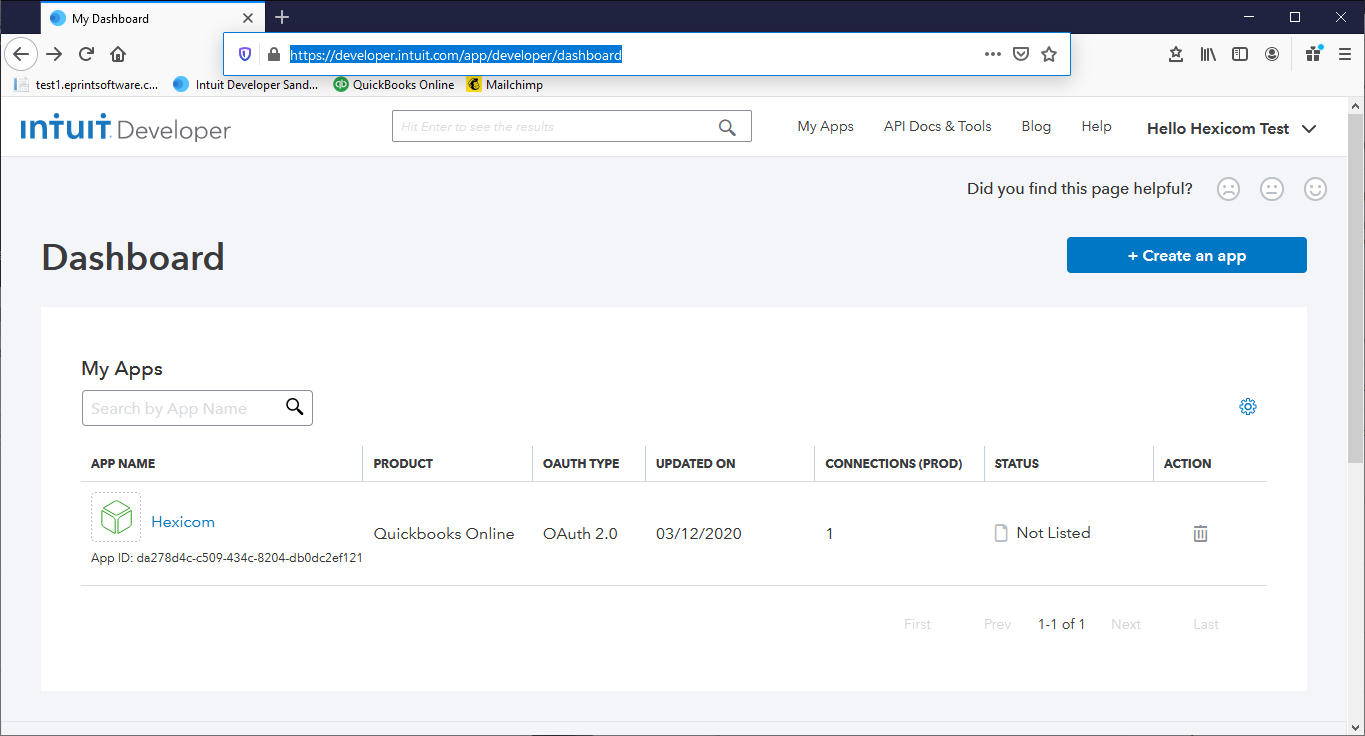Focus the 'Hit Enter to see the results' search field
Screen dimensions: 1365x736
pyautogui.click(x=571, y=126)
